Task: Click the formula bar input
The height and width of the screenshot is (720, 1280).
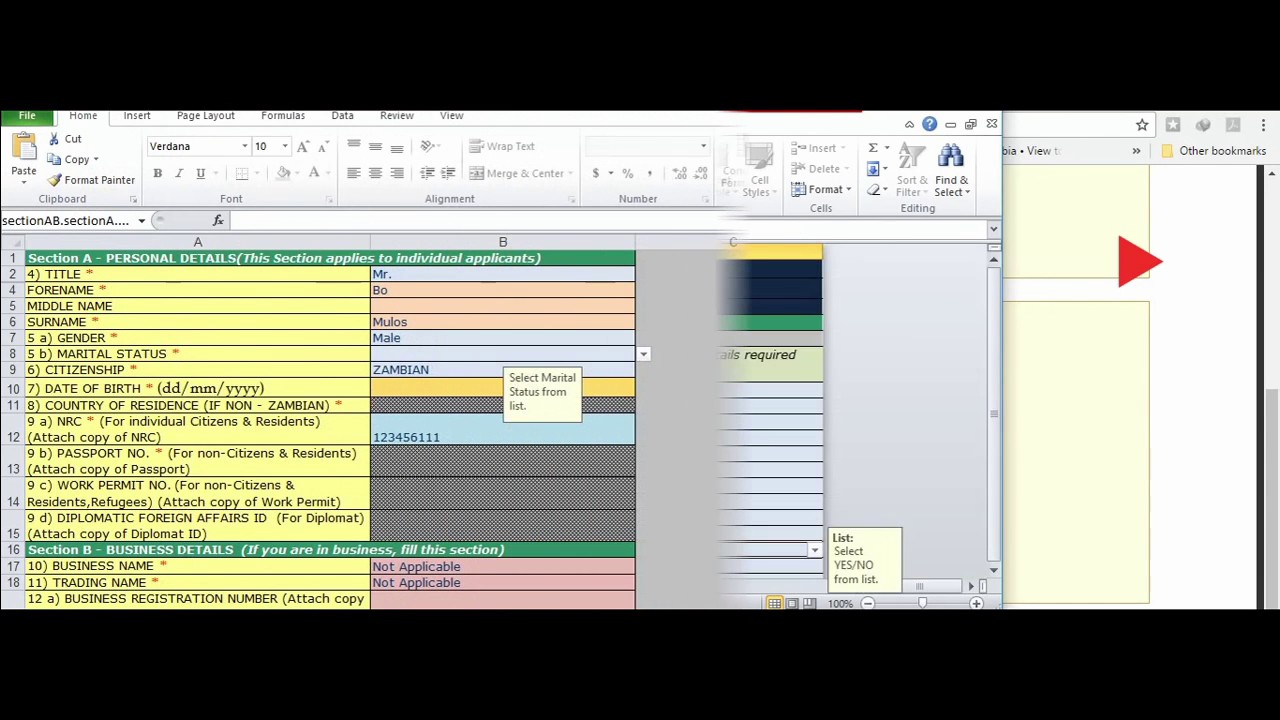Action: (610, 221)
